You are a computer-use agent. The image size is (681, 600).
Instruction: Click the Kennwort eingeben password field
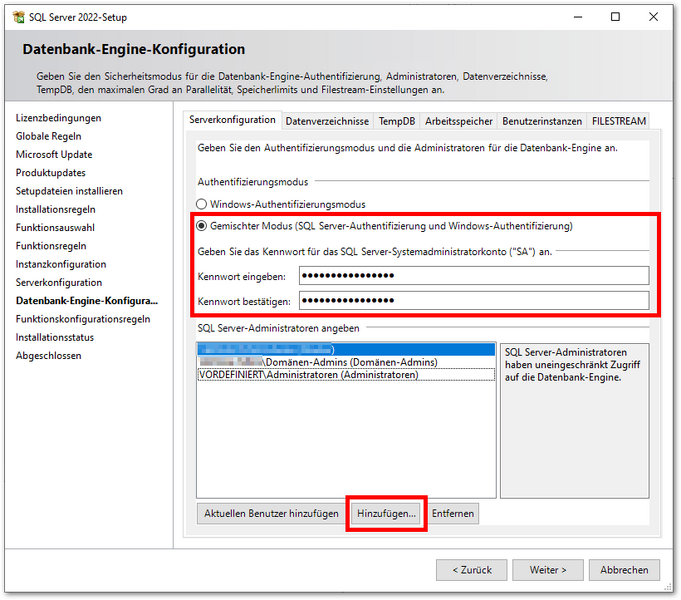tap(473, 276)
